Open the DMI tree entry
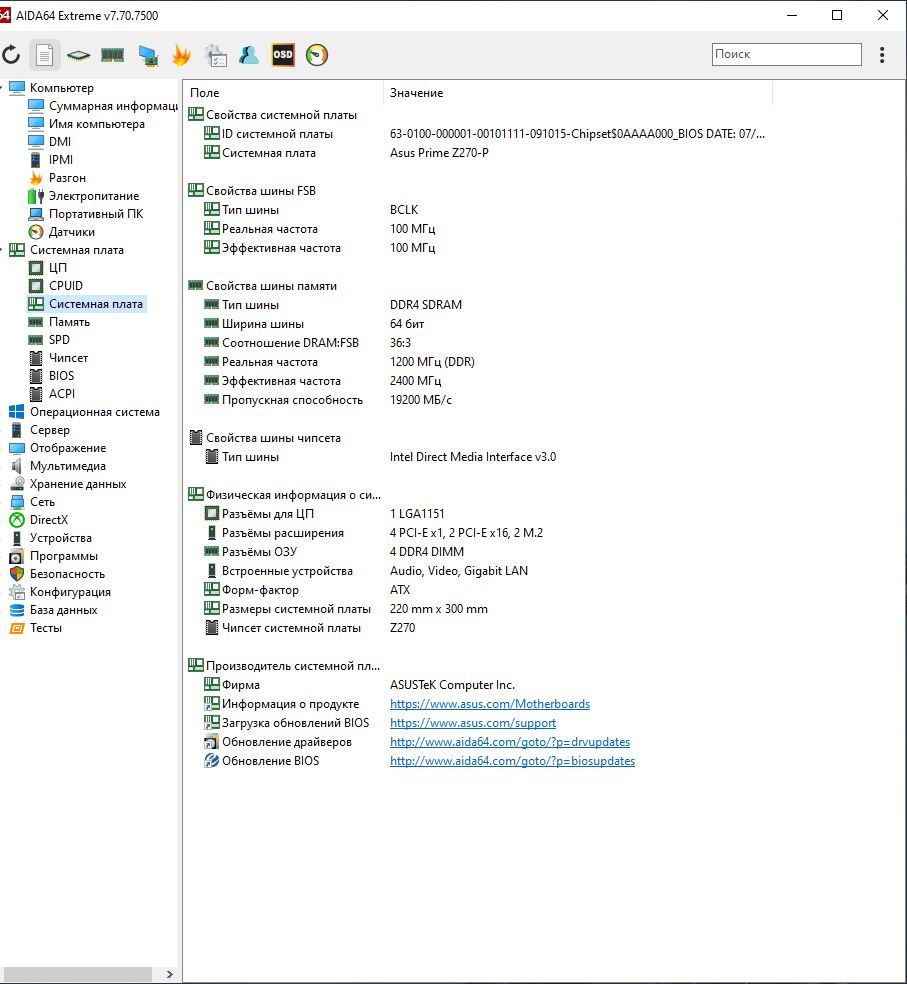Image resolution: width=907 pixels, height=984 pixels. (x=60, y=142)
